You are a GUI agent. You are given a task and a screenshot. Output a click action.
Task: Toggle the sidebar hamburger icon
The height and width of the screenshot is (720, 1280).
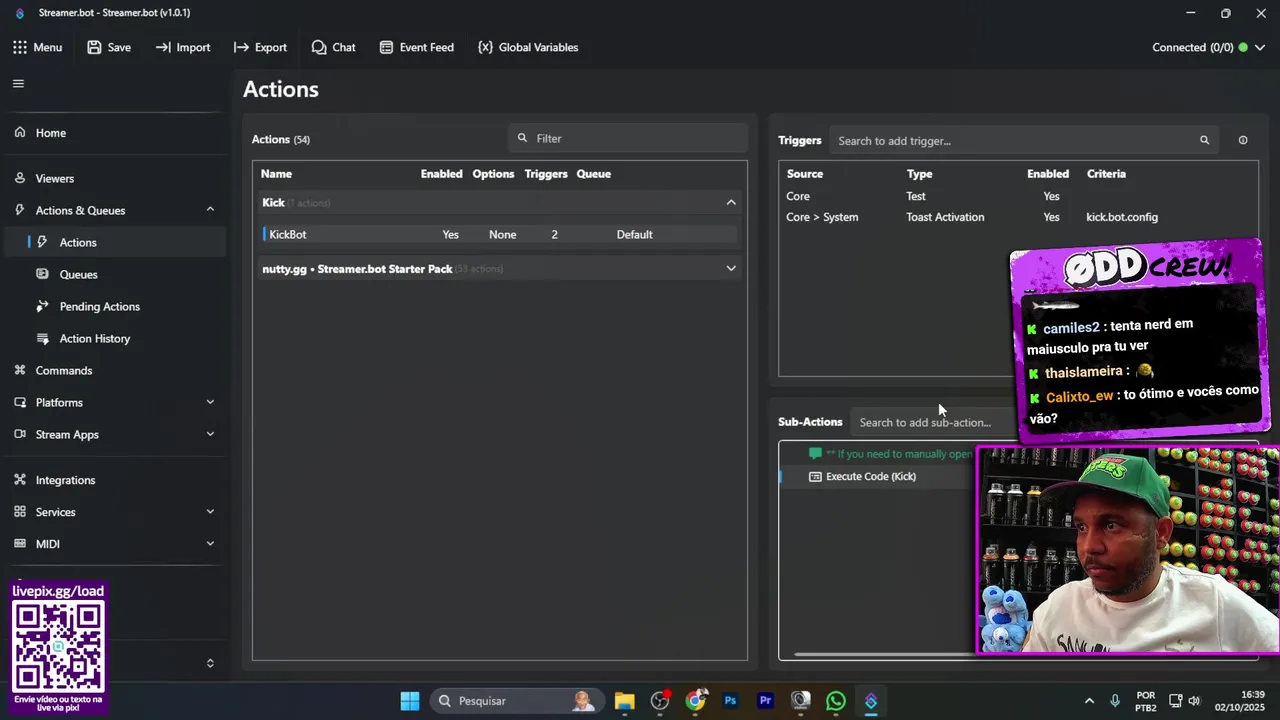(x=18, y=84)
